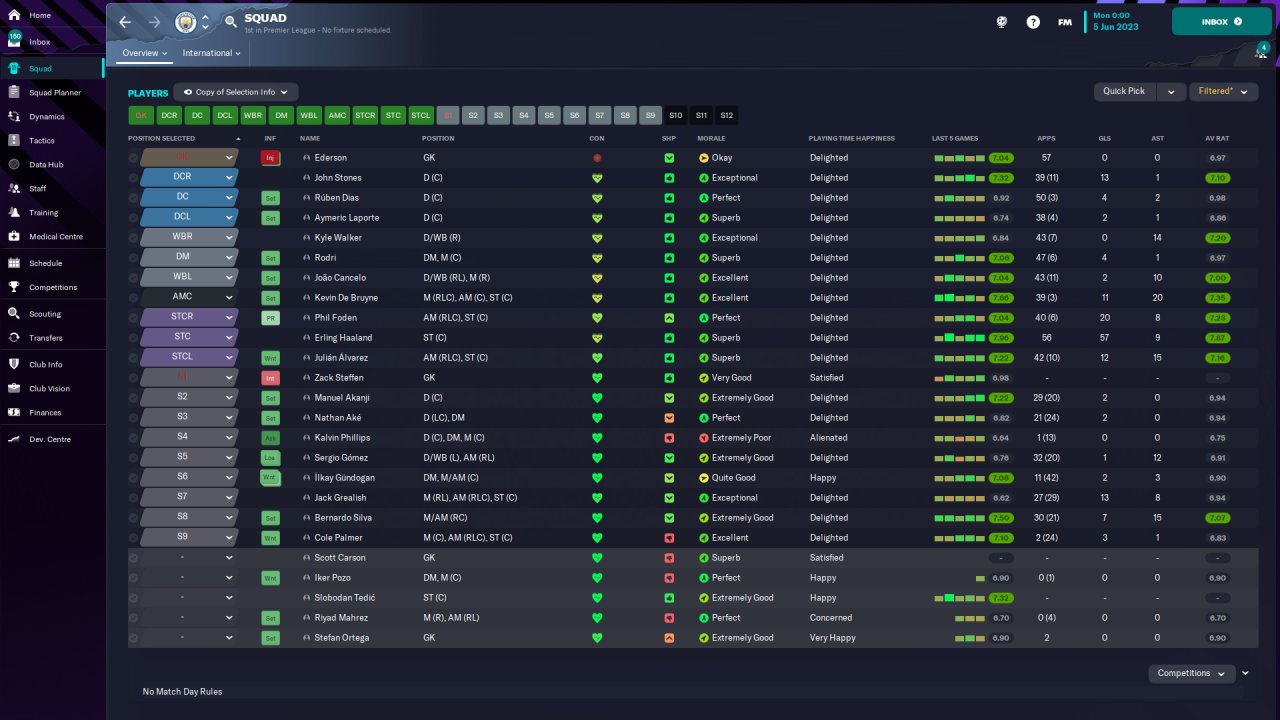Image resolution: width=1280 pixels, height=720 pixels.
Task: Click the Quick Pick button
Action: [x=1125, y=92]
